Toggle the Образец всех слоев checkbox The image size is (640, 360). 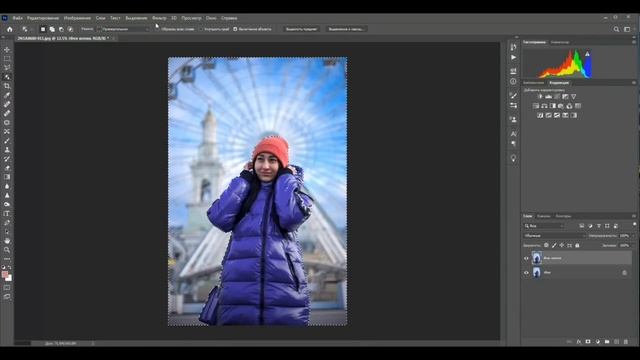click(x=158, y=29)
